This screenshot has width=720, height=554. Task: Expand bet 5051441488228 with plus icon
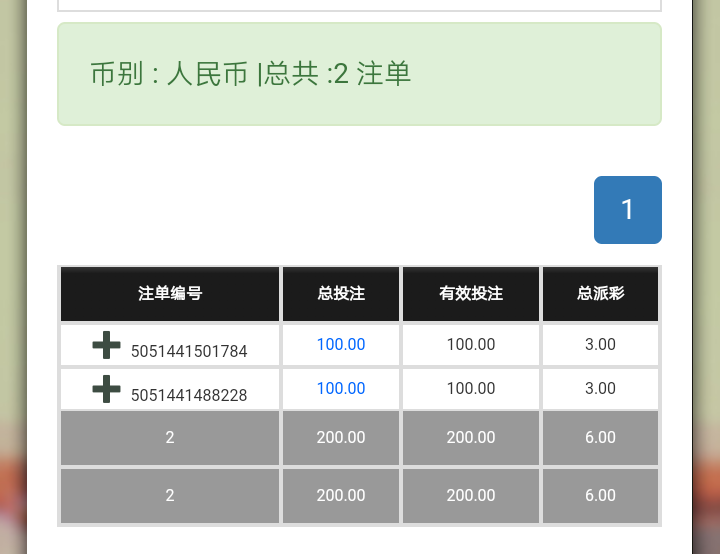coord(106,389)
